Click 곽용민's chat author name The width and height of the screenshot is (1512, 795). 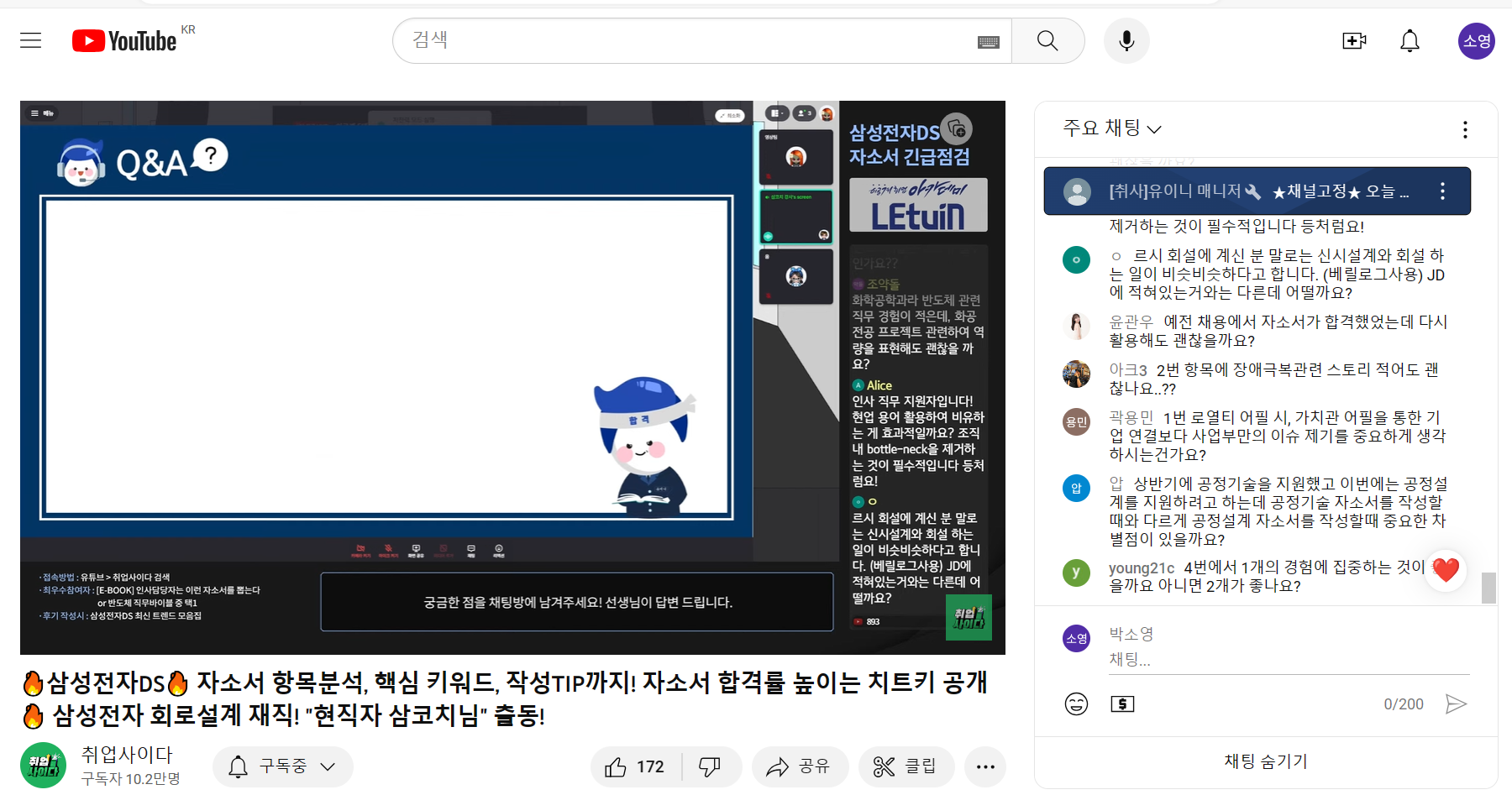[x=1131, y=417]
